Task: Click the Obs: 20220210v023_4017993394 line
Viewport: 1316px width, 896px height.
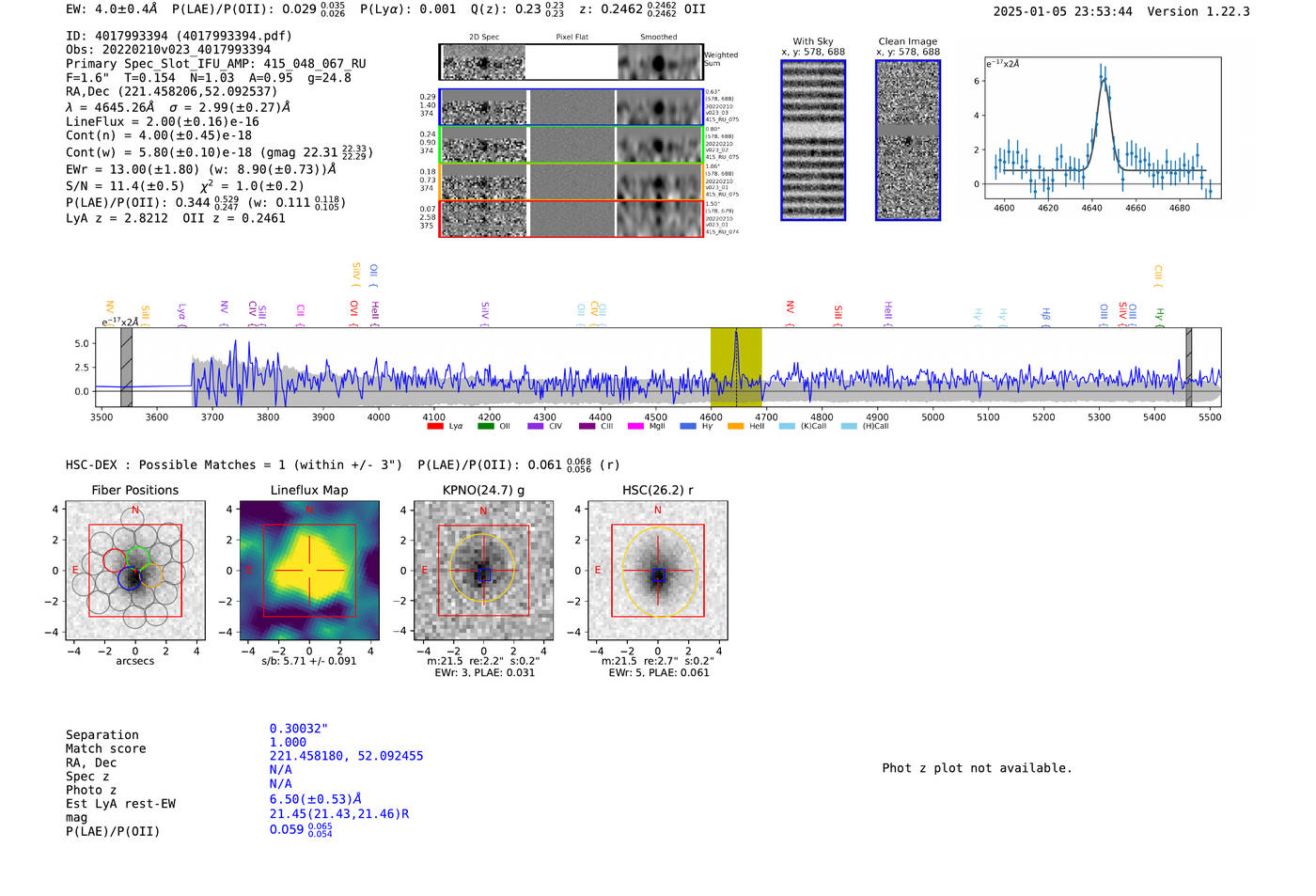Action: [x=168, y=50]
